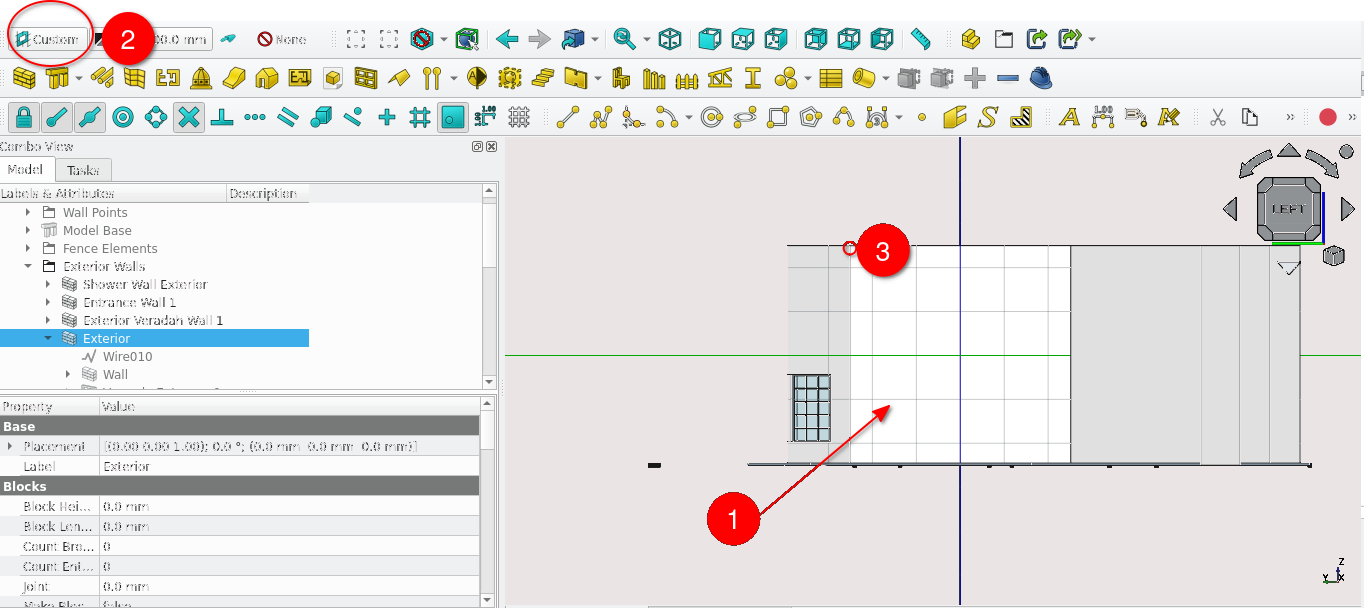This screenshot has height=608, width=1364.
Task: Click the Arch Stairs tool icon
Action: coord(542,78)
